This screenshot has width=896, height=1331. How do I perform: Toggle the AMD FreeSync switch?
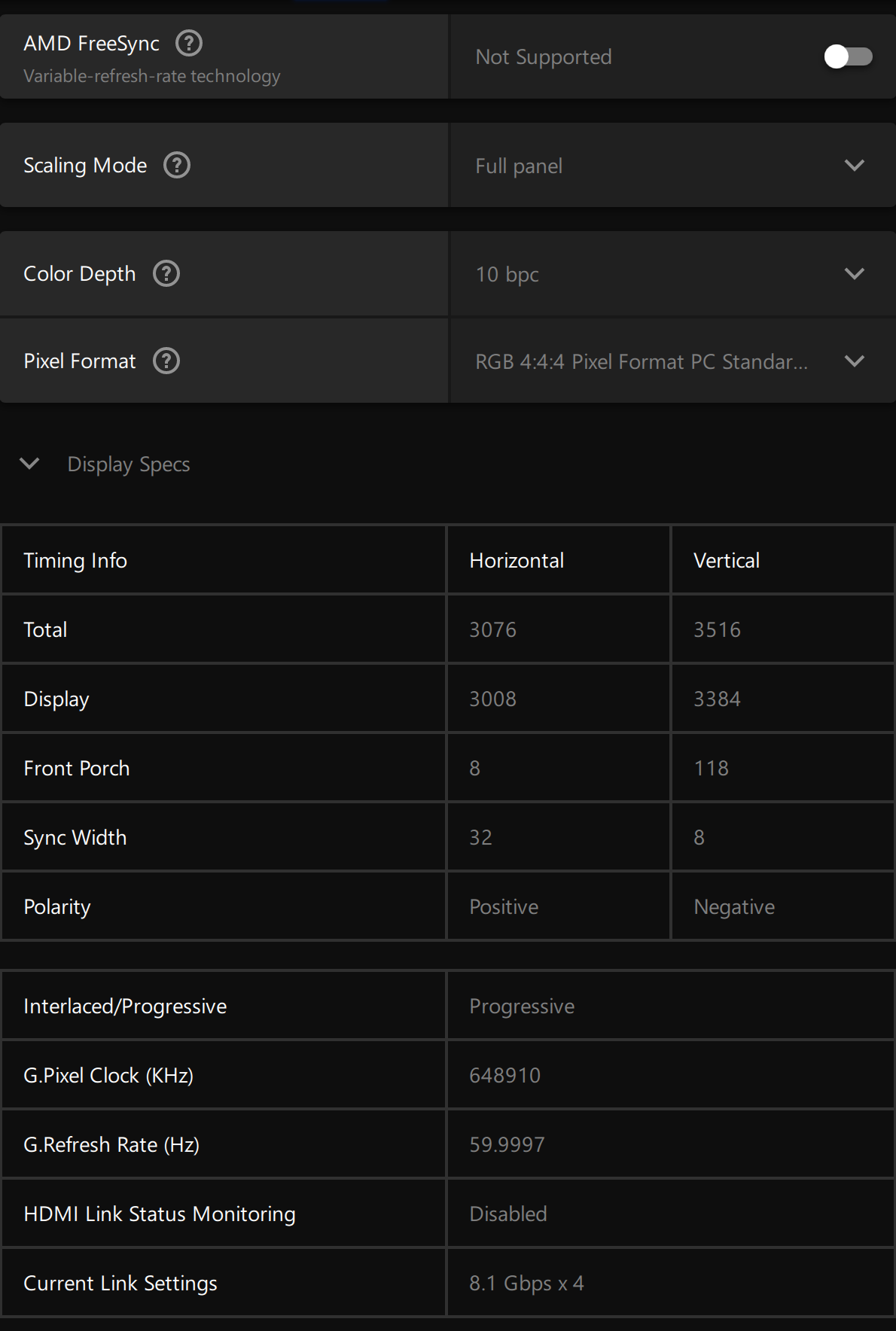pyautogui.click(x=848, y=56)
